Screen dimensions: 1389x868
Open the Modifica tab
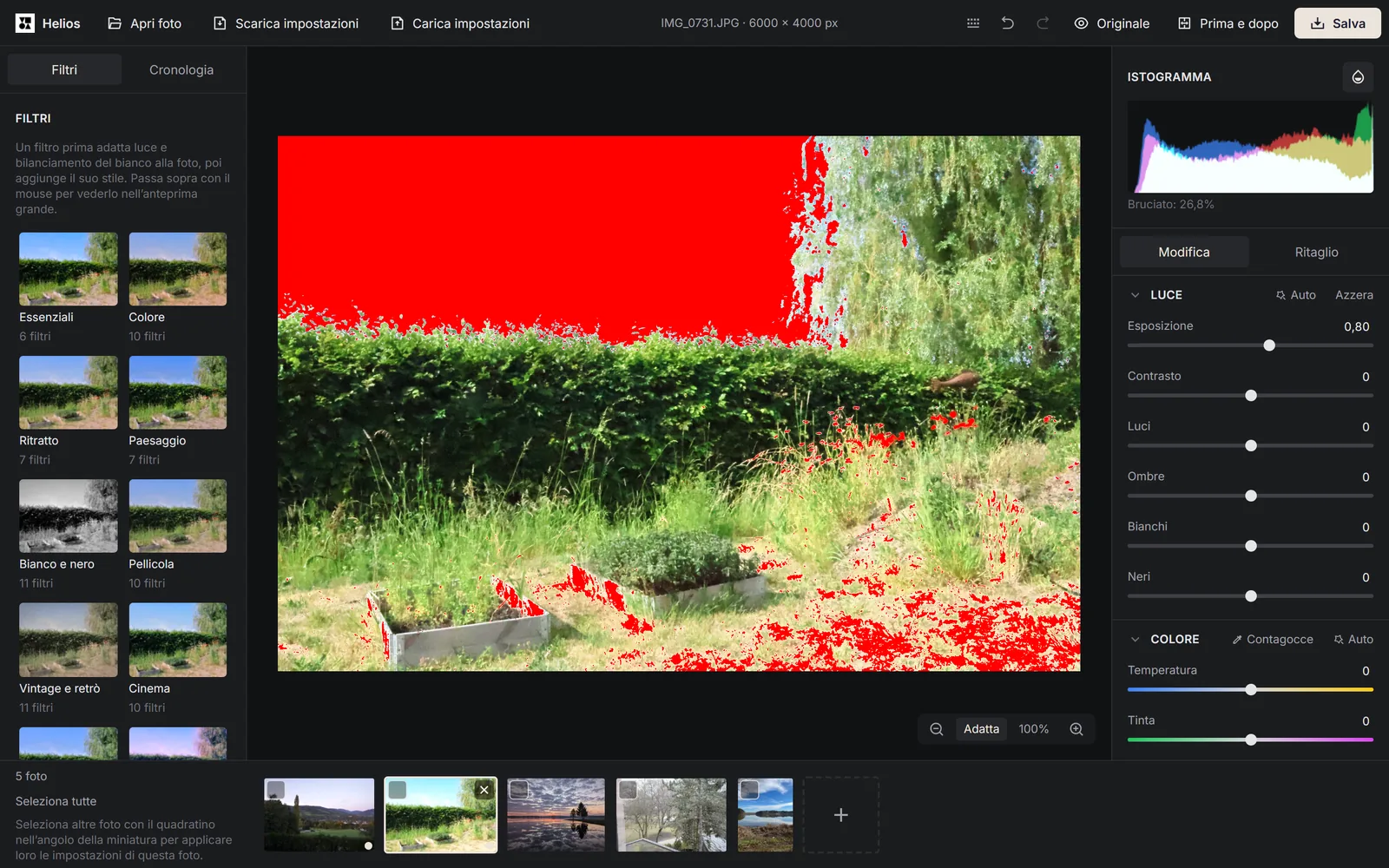[1184, 252]
